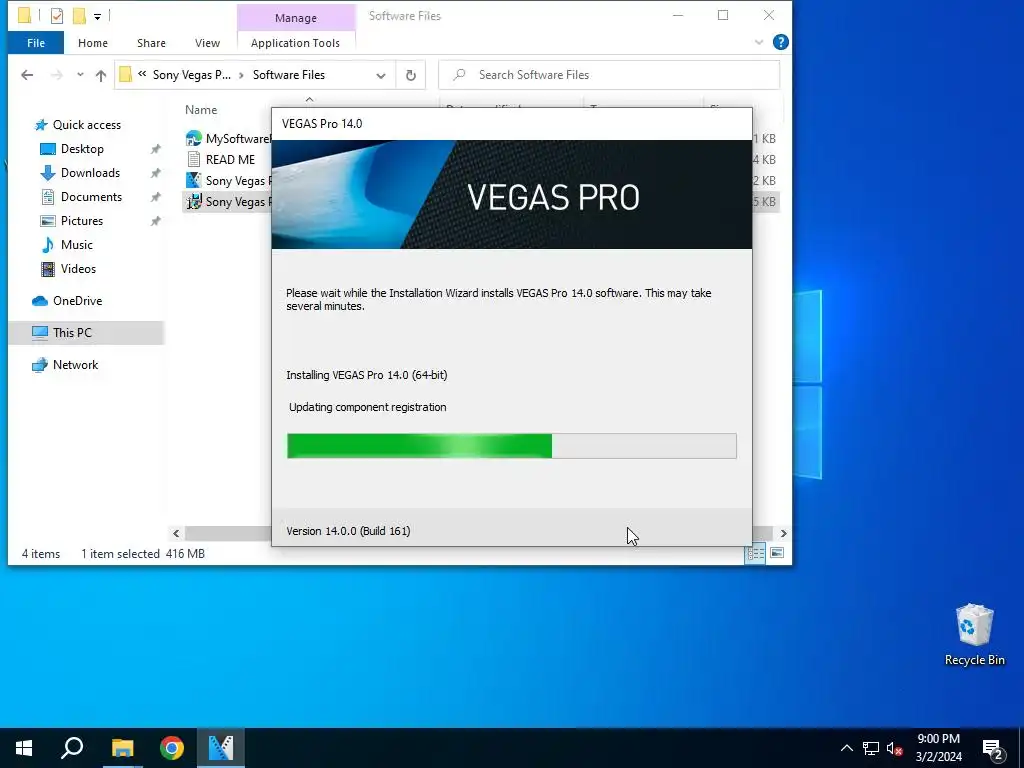Open Customize Quick Access Toolbar dropdown
The height and width of the screenshot is (768, 1024).
97,16
